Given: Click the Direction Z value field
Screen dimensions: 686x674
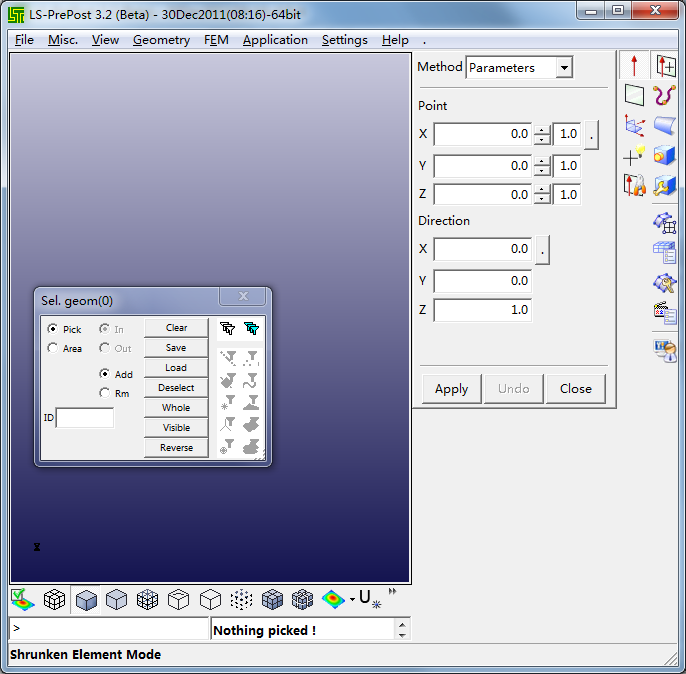Looking at the screenshot, I should (483, 310).
